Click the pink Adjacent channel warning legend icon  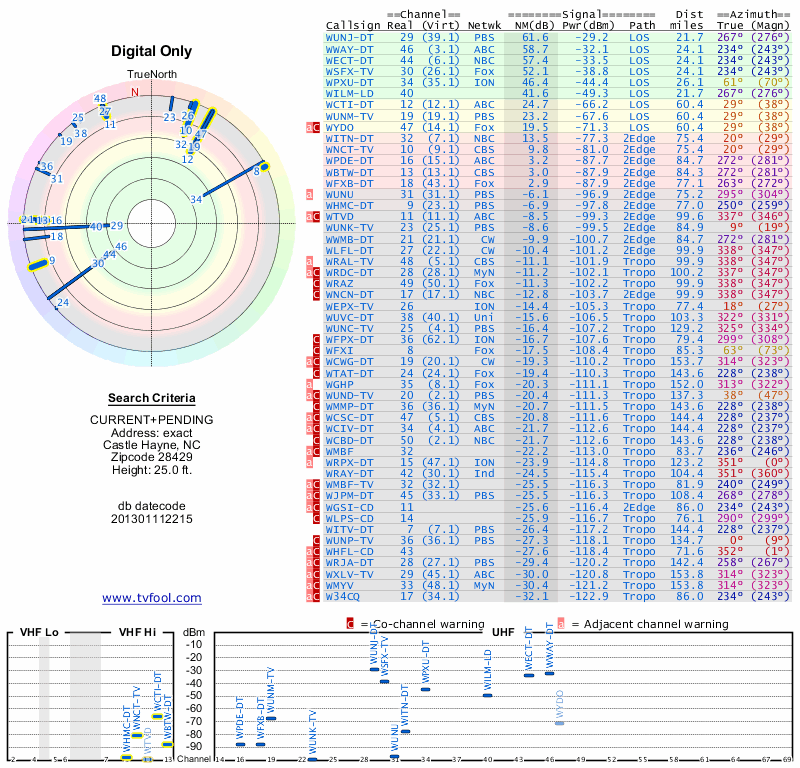tap(561, 624)
